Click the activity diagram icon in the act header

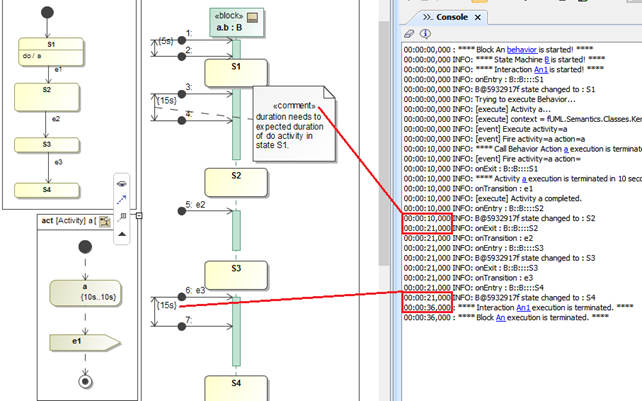click(105, 220)
